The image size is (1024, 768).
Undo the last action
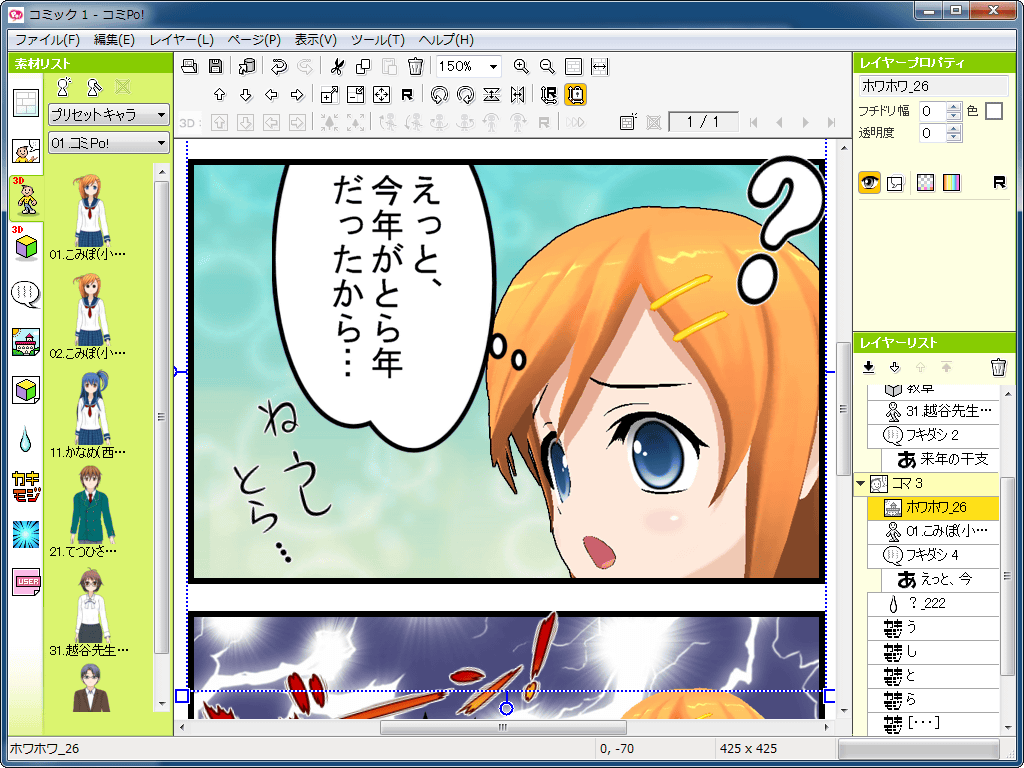[279, 66]
